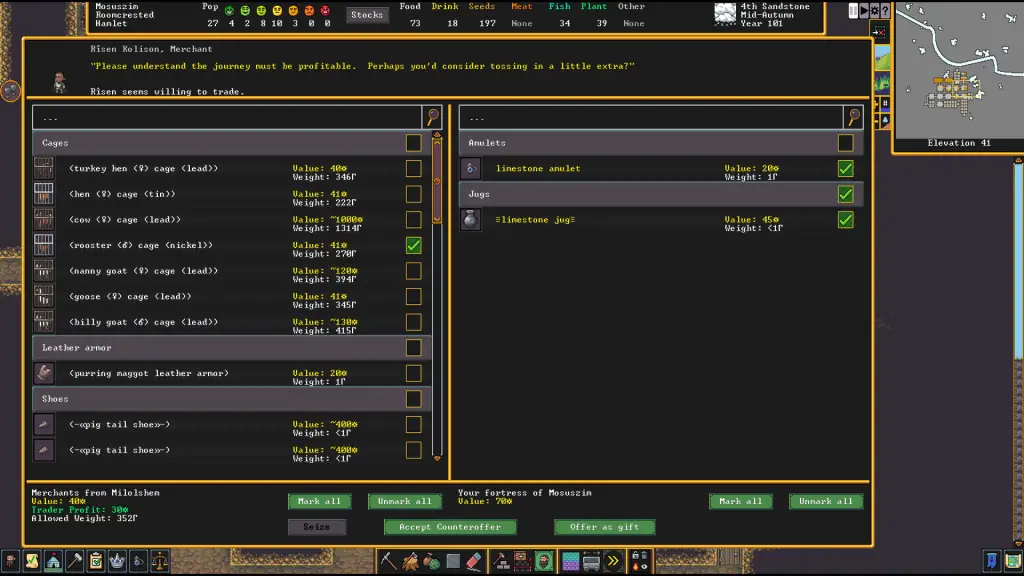Click the fortress minimap
Screen dimensions: 1024x576
tap(959, 69)
